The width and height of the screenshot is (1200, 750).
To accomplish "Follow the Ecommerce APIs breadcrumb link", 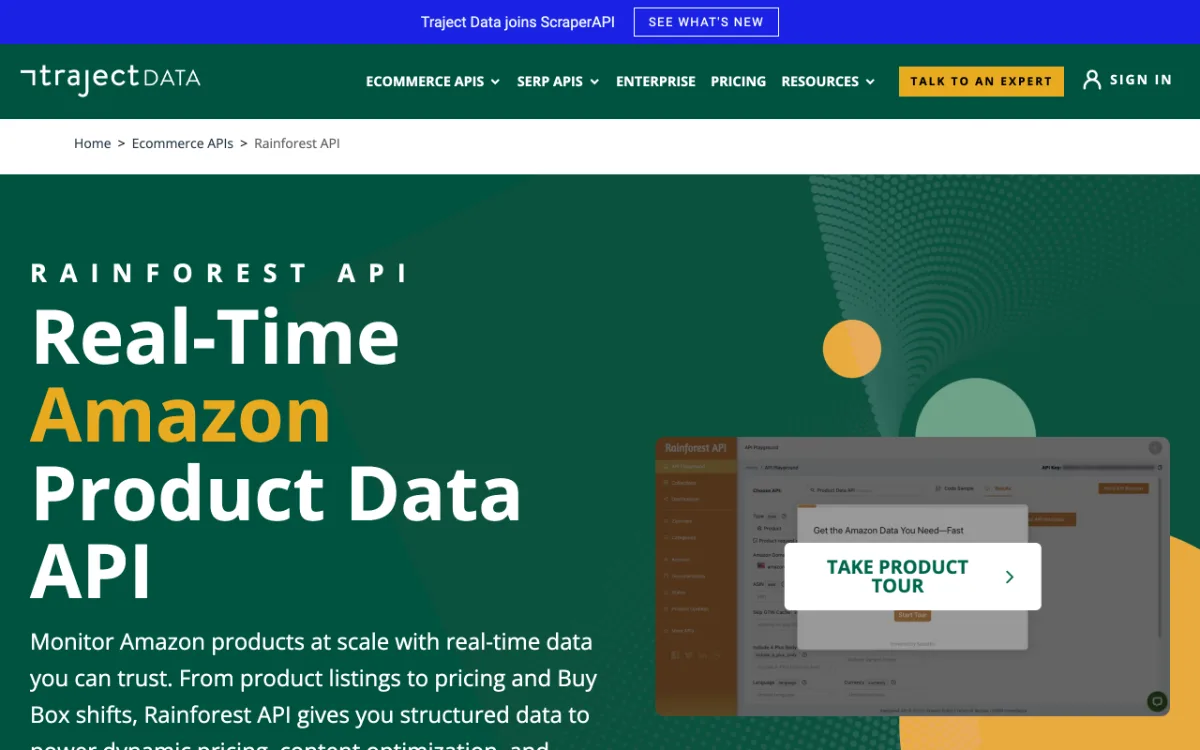I will [x=182, y=144].
